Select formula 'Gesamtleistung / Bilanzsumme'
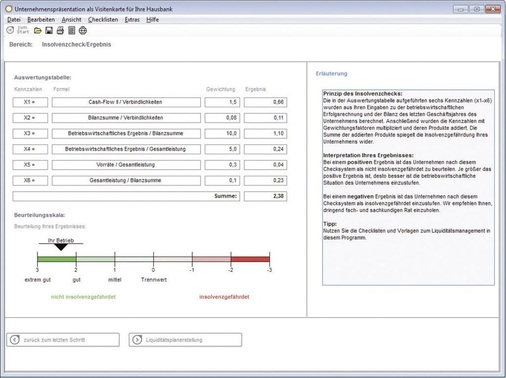The image size is (506, 378). (x=126, y=180)
